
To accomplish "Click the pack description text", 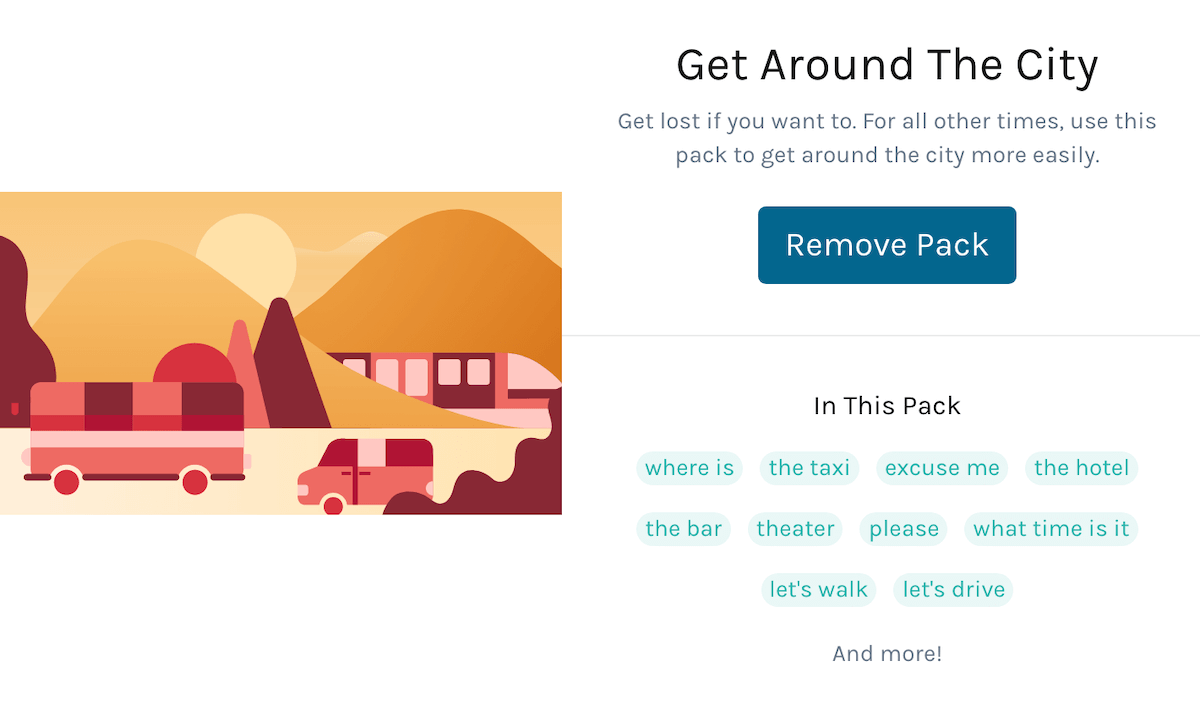I will click(886, 137).
